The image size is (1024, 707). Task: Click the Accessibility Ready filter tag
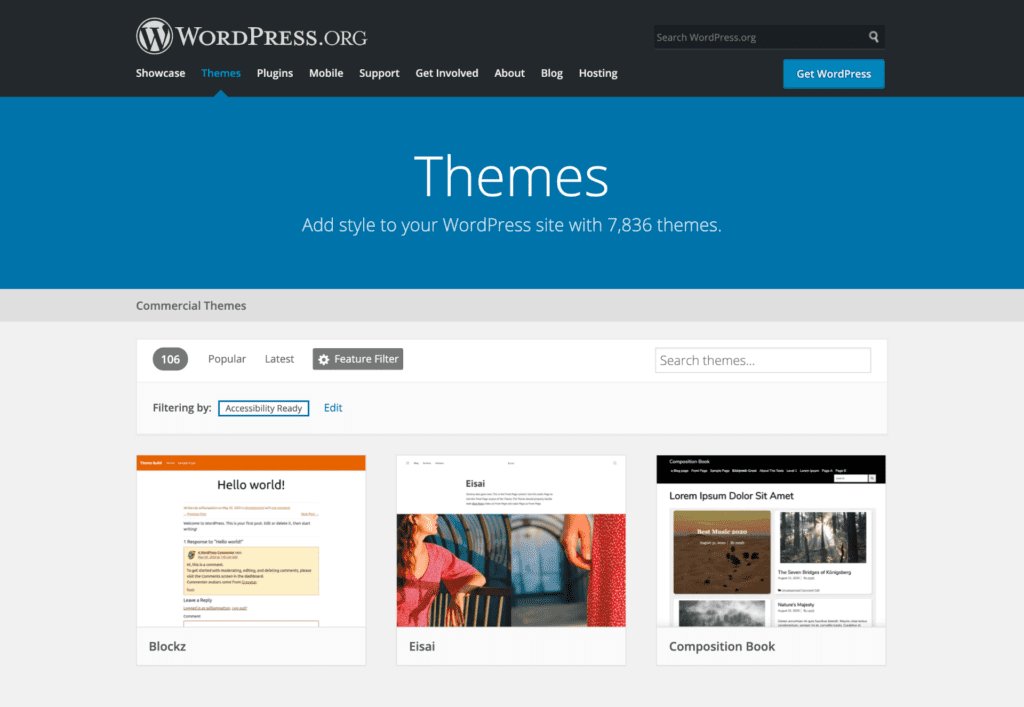pos(264,408)
